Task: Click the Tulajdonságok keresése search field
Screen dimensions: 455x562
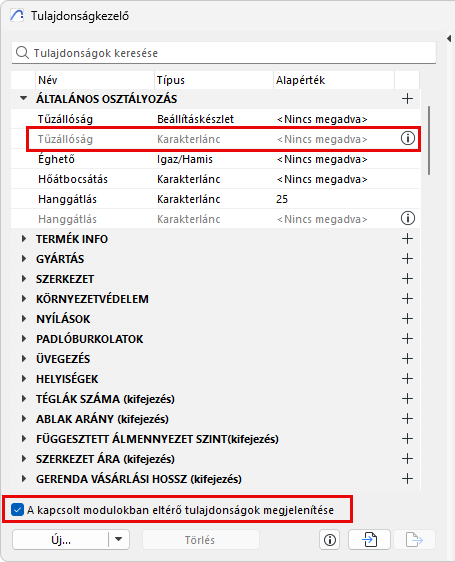Action: (224, 53)
